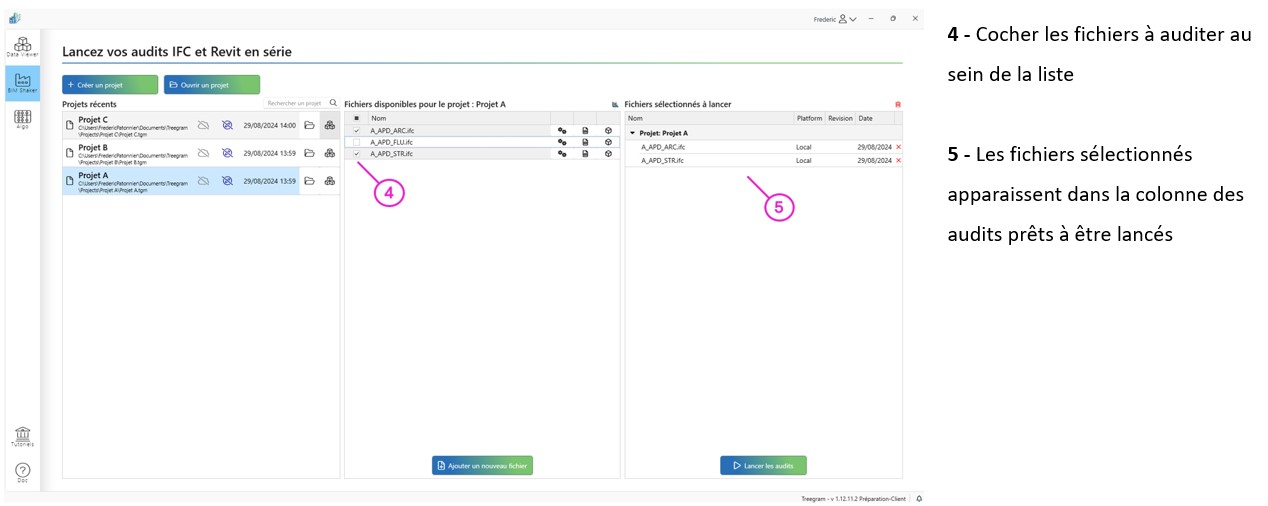This screenshot has height=506, width=1268.
Task: Sort selected files by Date column header
Action: [865, 118]
